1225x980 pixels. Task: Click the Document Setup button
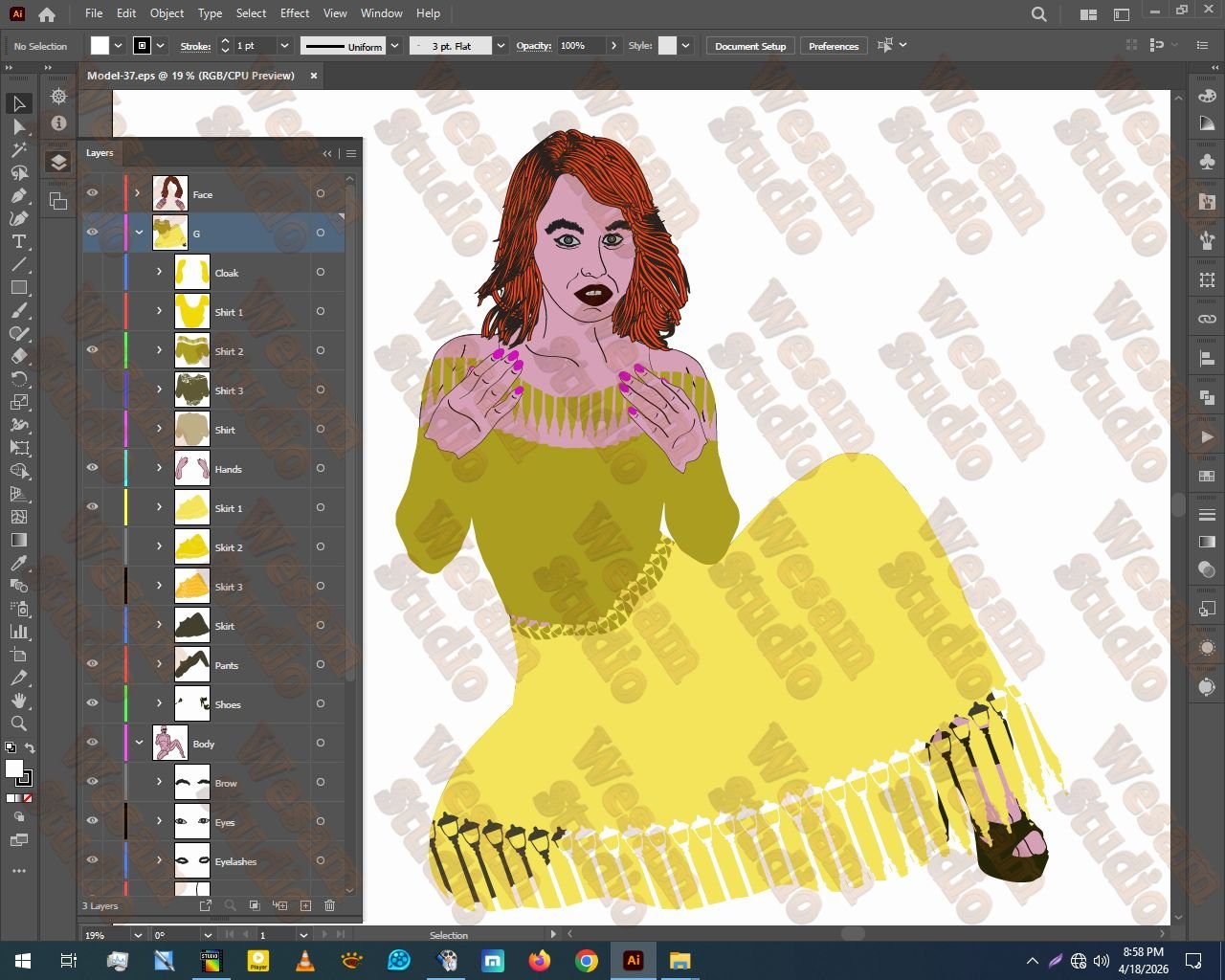click(750, 46)
